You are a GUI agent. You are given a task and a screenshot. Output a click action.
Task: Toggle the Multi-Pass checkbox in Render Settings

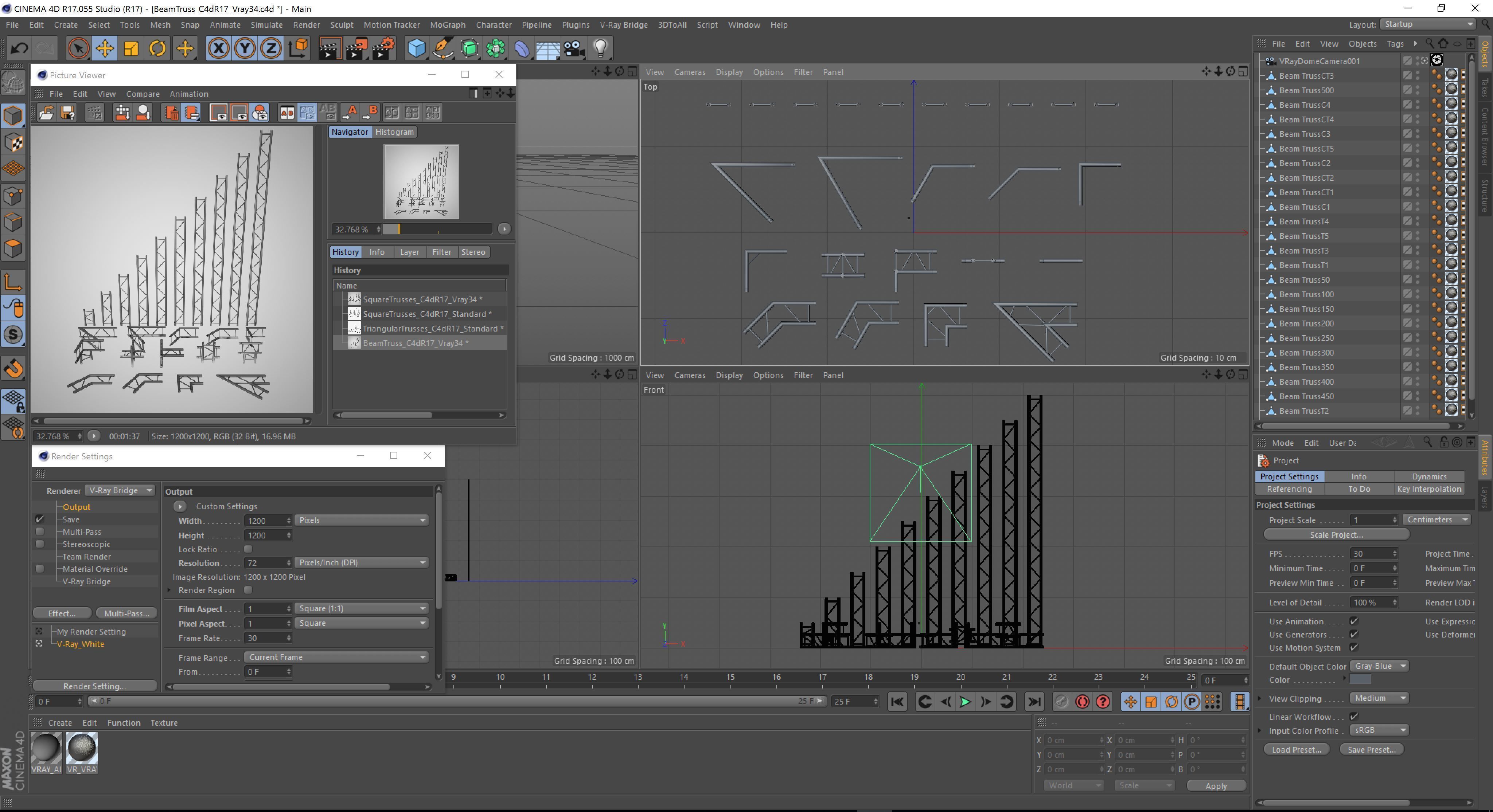click(39, 532)
